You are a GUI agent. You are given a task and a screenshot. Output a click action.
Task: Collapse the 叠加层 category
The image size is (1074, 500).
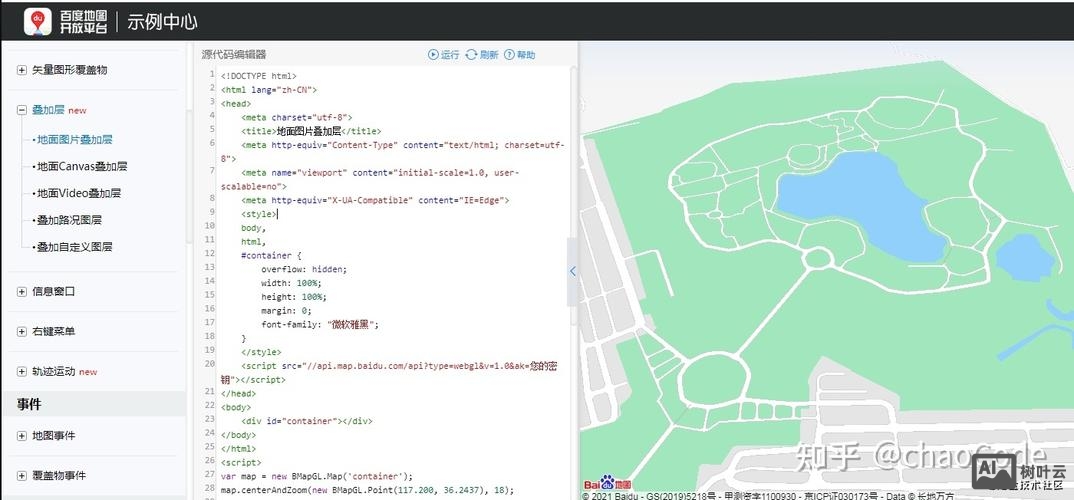[22, 110]
